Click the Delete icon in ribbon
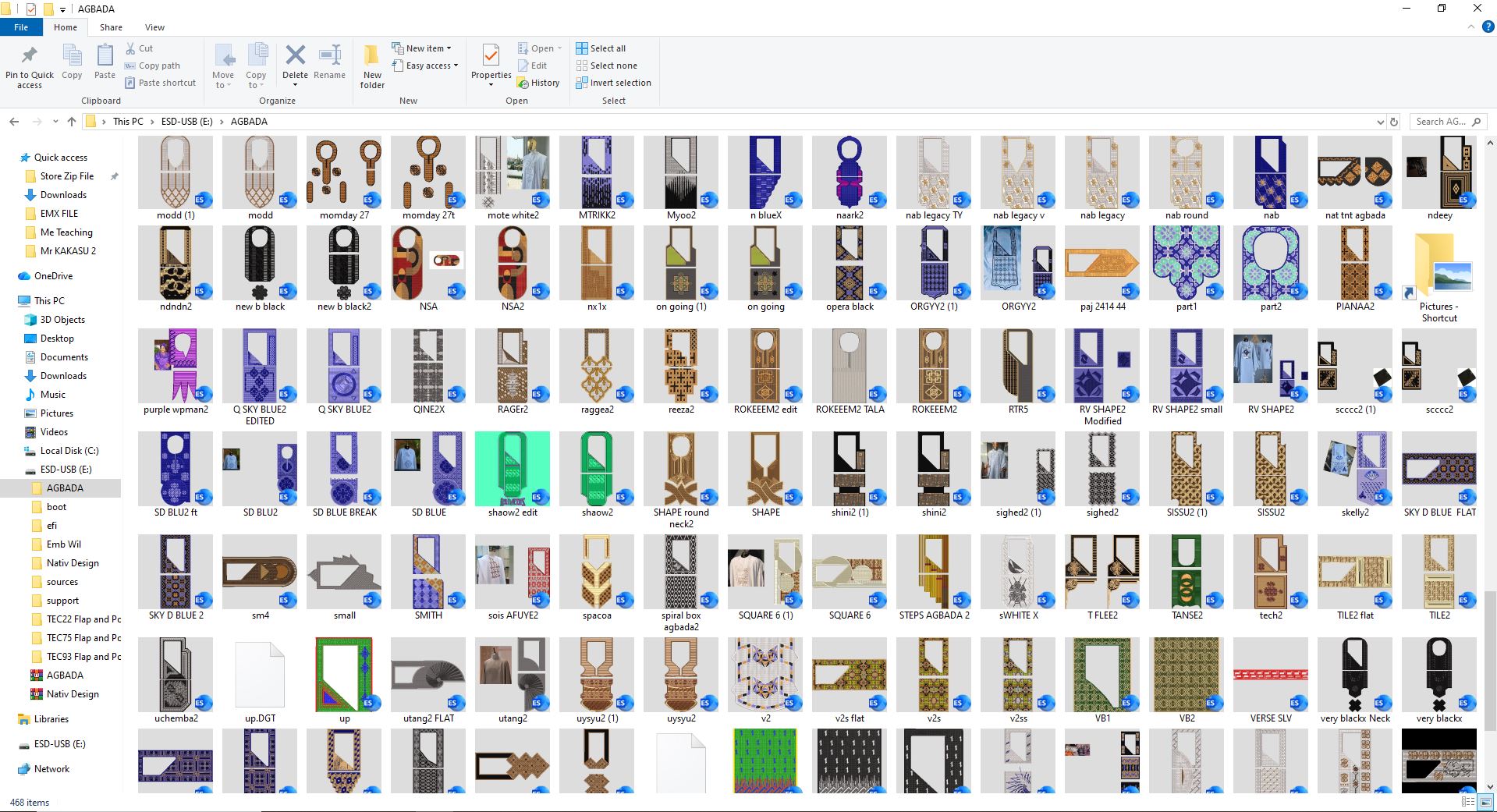The height and width of the screenshot is (812, 1497). 295,55
